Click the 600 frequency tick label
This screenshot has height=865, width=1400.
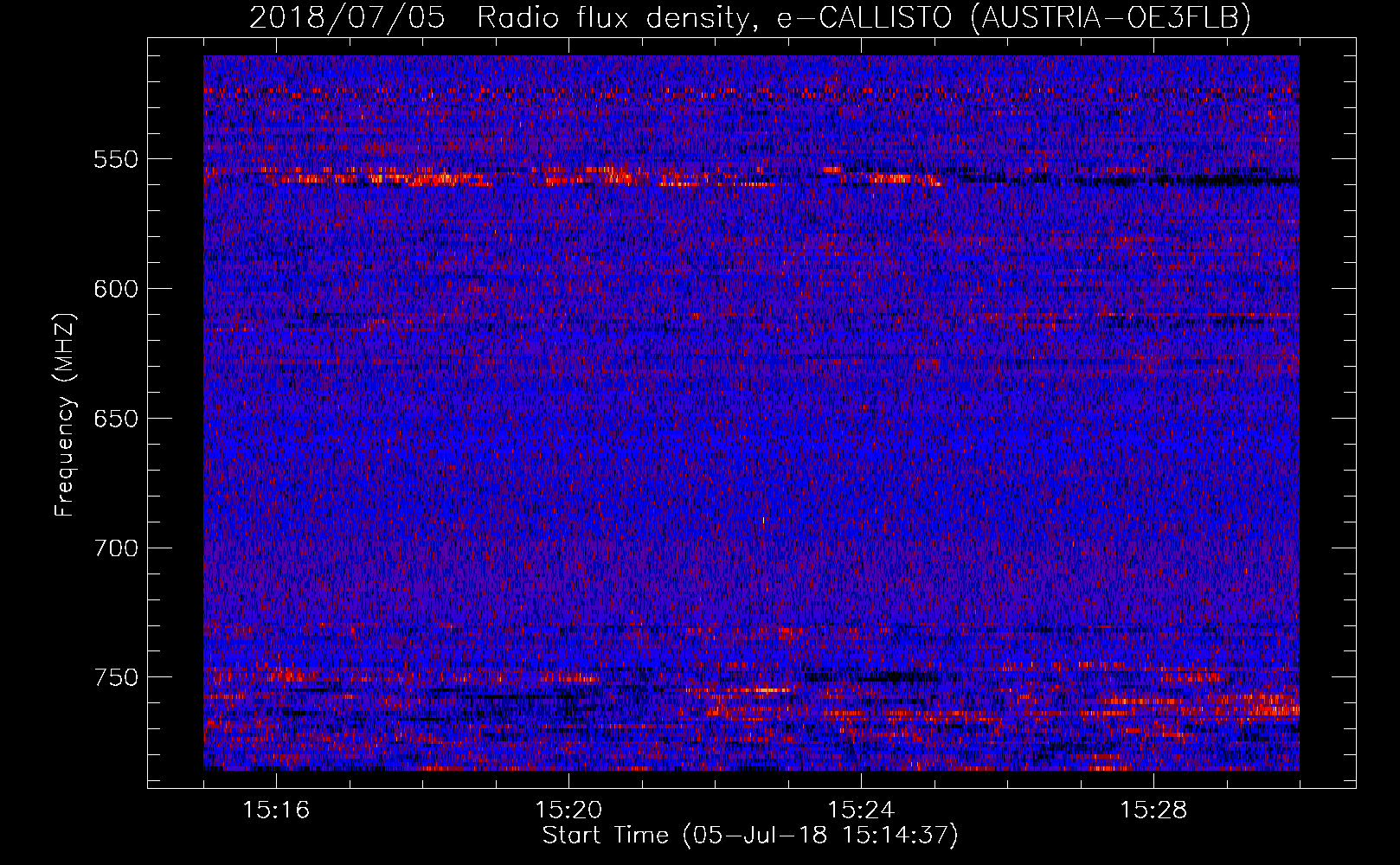coord(116,289)
